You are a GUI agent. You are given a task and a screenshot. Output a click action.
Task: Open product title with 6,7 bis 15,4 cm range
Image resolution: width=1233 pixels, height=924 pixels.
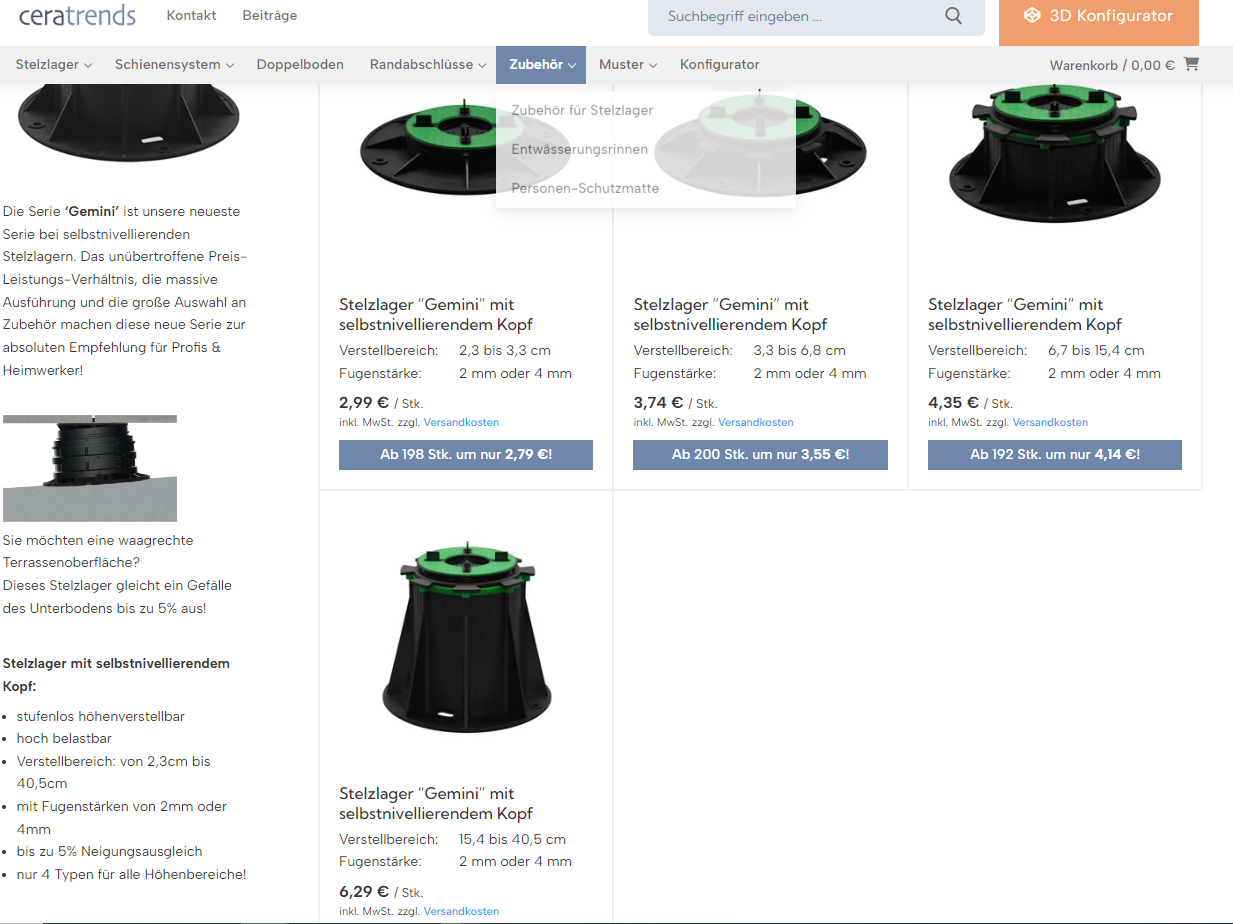(x=1025, y=314)
